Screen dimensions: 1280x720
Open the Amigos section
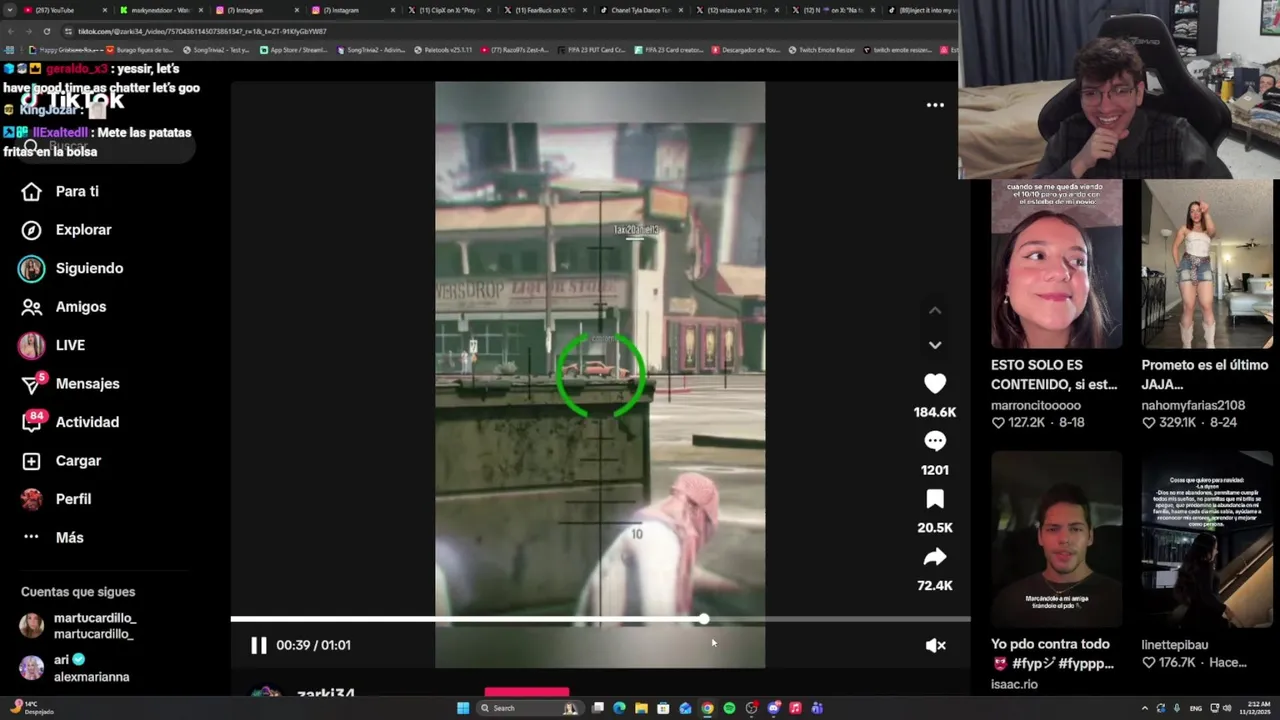pyautogui.click(x=65, y=307)
